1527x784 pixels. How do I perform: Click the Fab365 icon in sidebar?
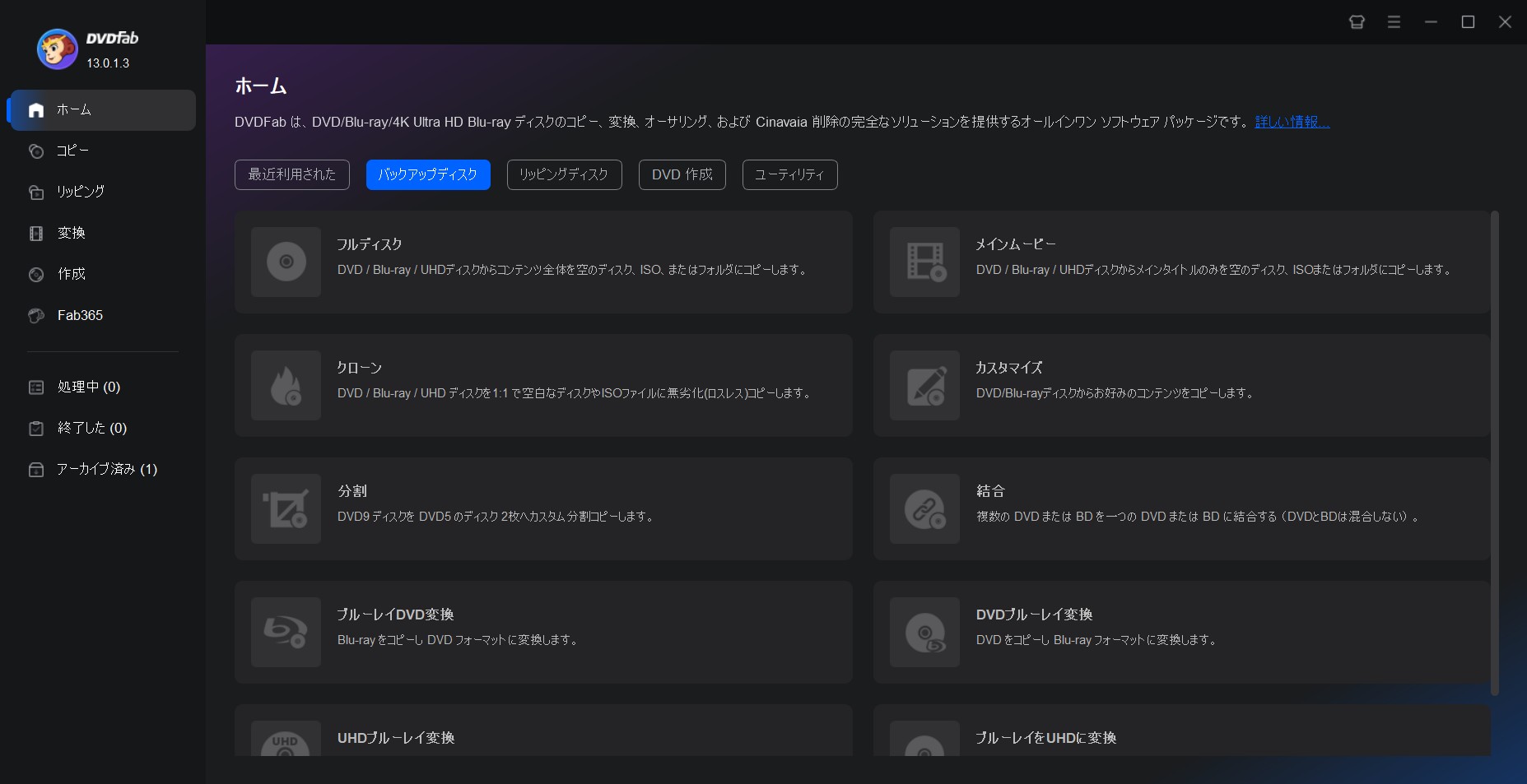coord(36,316)
